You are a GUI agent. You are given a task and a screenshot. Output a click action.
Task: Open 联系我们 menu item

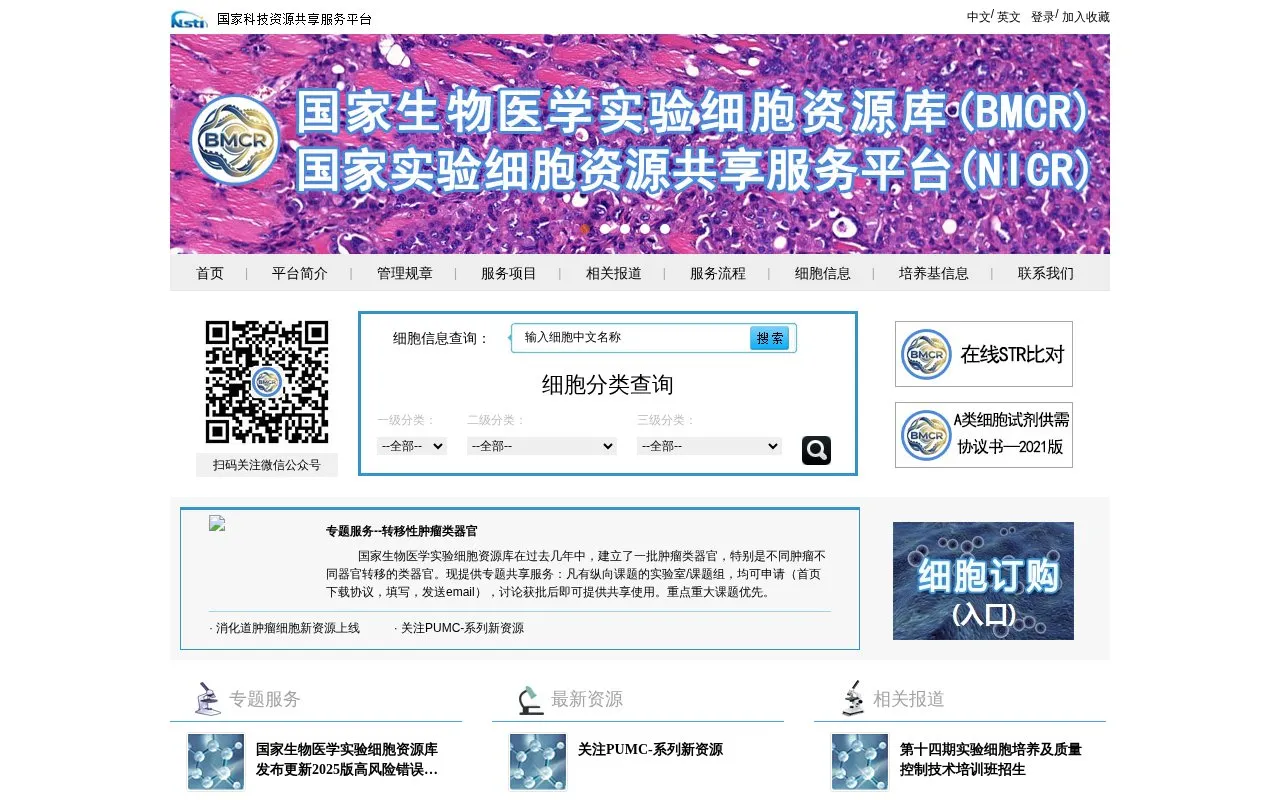[x=1046, y=273]
